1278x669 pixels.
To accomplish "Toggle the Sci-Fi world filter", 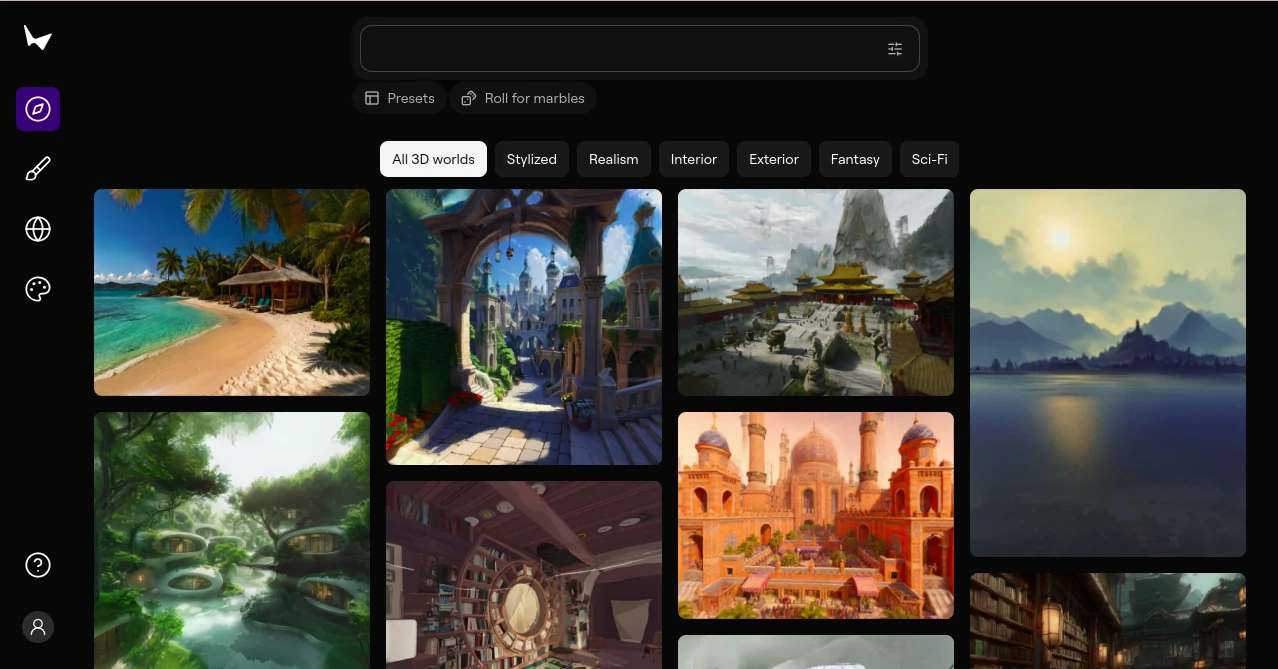I will [x=929, y=158].
